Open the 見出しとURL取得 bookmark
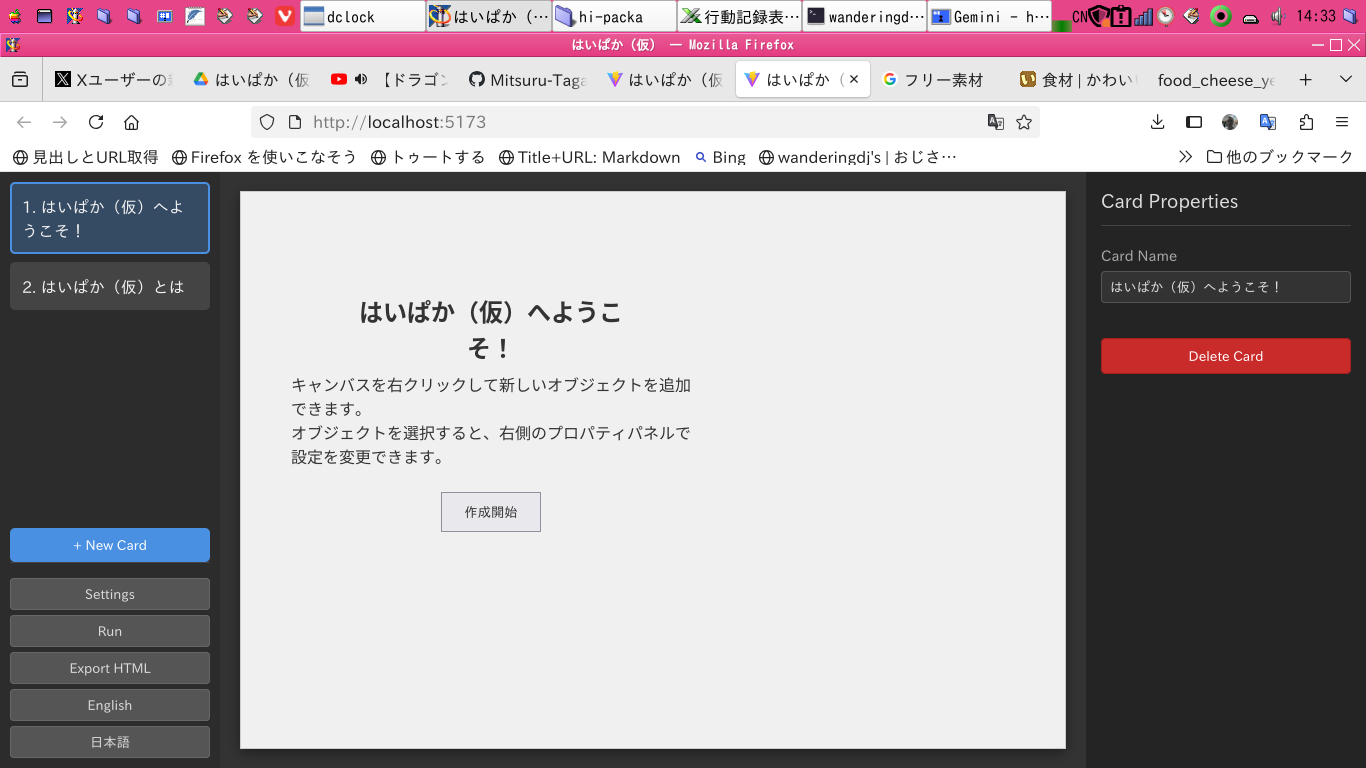Screen dimensions: 1366x768 pyautogui.click(x=85, y=157)
